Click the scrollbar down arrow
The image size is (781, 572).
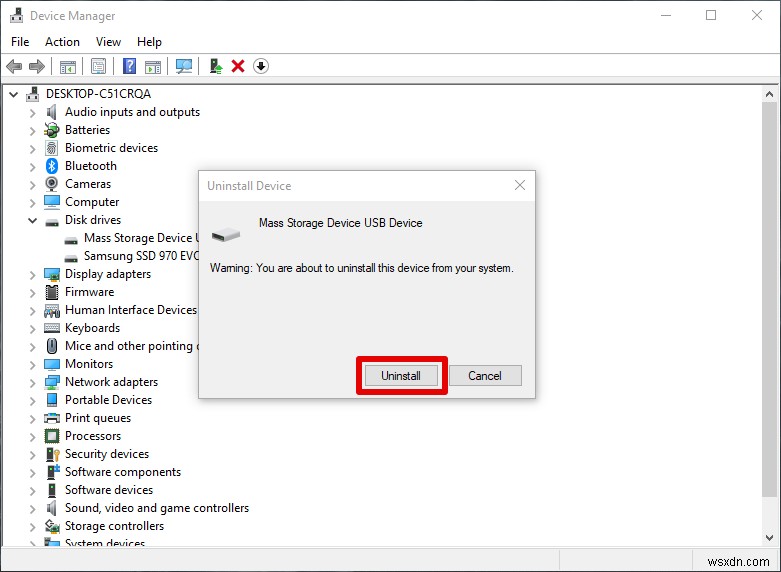coord(769,538)
